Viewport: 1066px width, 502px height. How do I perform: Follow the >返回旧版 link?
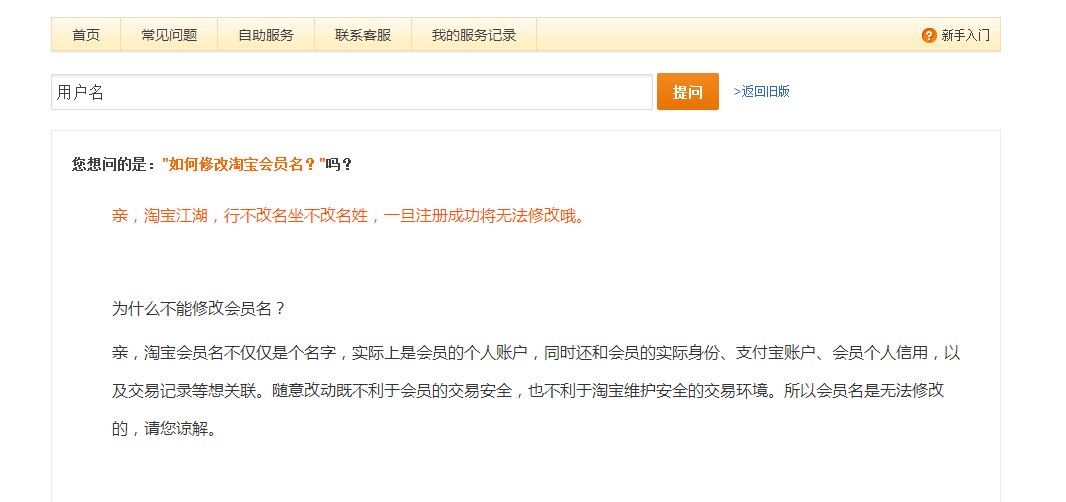pos(761,92)
